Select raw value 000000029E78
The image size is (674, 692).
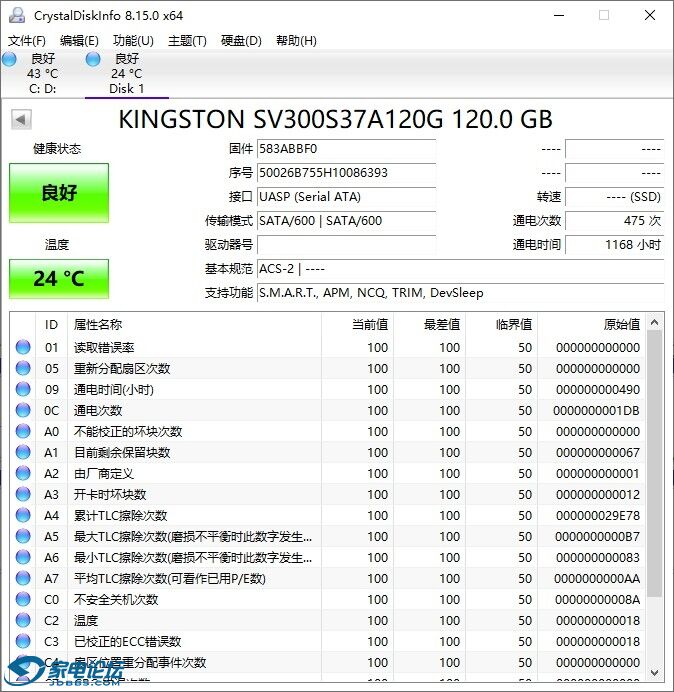pos(598,515)
